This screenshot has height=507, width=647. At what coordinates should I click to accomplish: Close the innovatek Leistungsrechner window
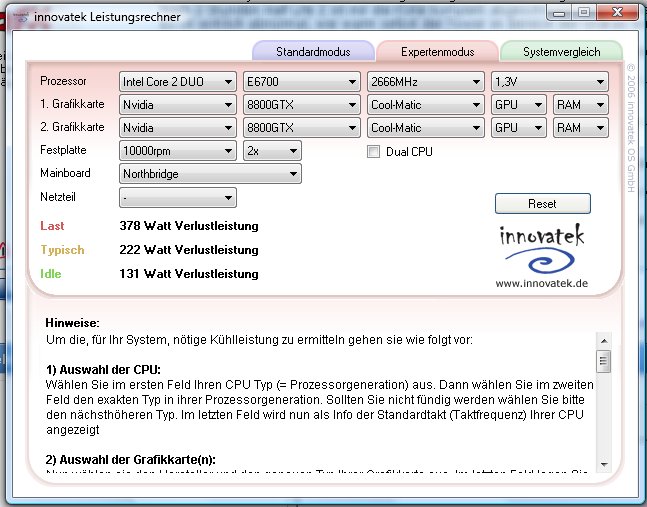[617, 14]
